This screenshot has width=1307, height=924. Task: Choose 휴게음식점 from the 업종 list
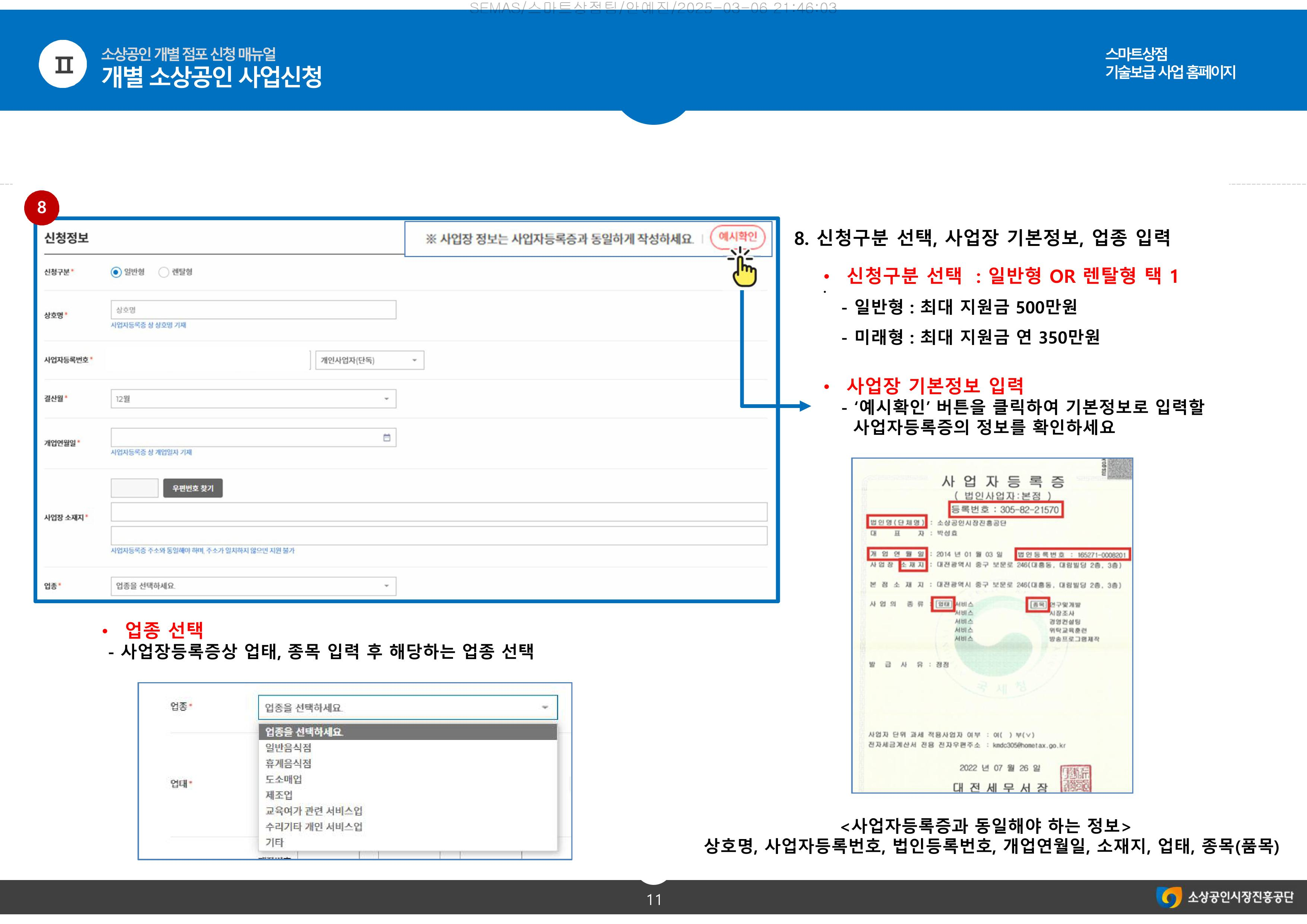288,763
